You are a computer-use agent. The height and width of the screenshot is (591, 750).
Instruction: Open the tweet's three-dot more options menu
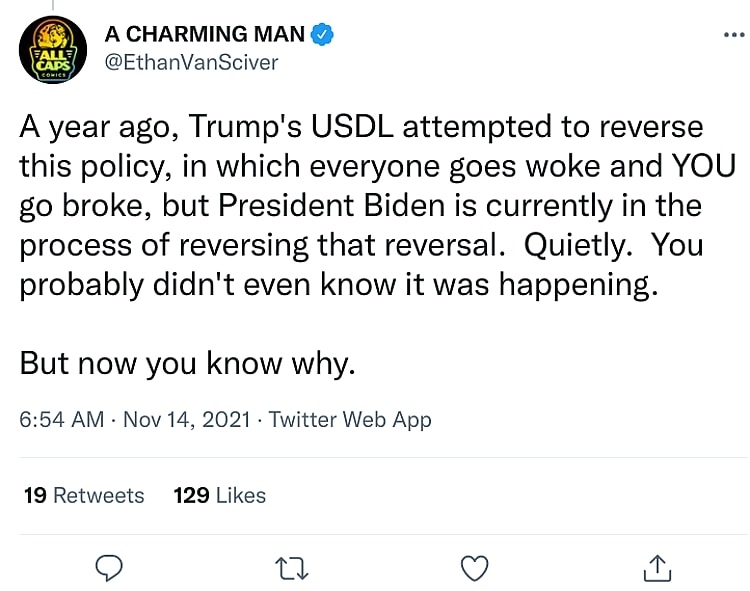(734, 35)
